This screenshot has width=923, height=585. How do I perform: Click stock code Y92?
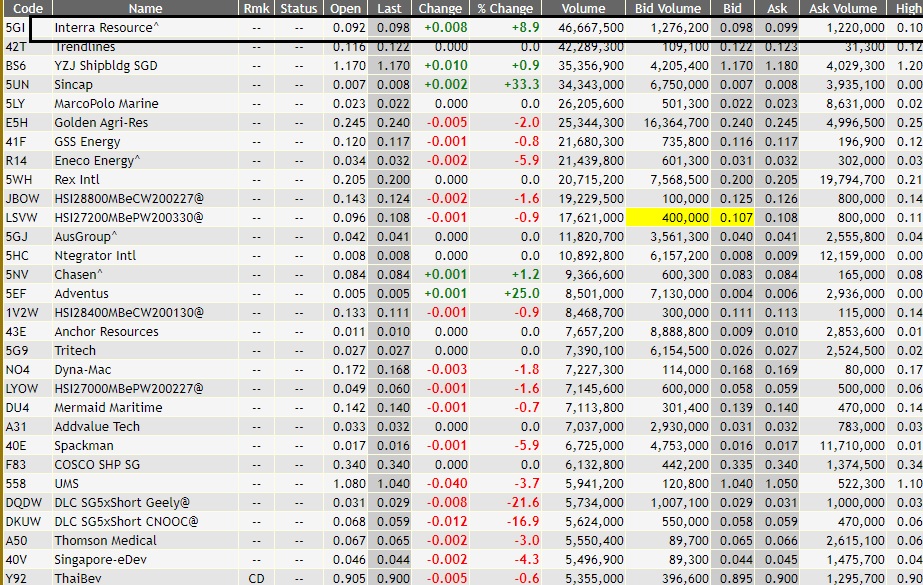[16, 579]
